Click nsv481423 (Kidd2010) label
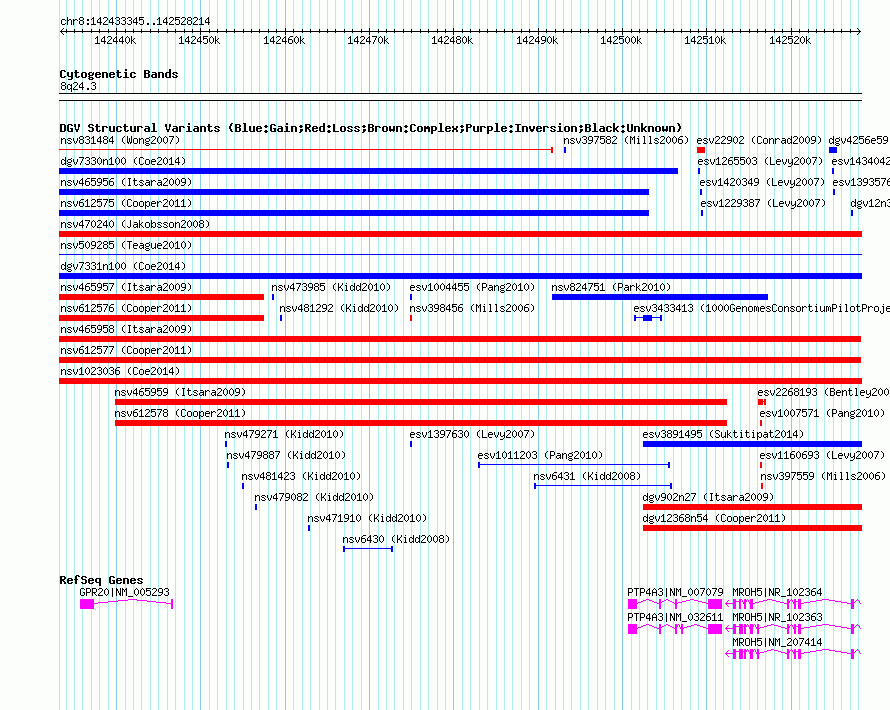The width and height of the screenshot is (890, 710). click(301, 476)
